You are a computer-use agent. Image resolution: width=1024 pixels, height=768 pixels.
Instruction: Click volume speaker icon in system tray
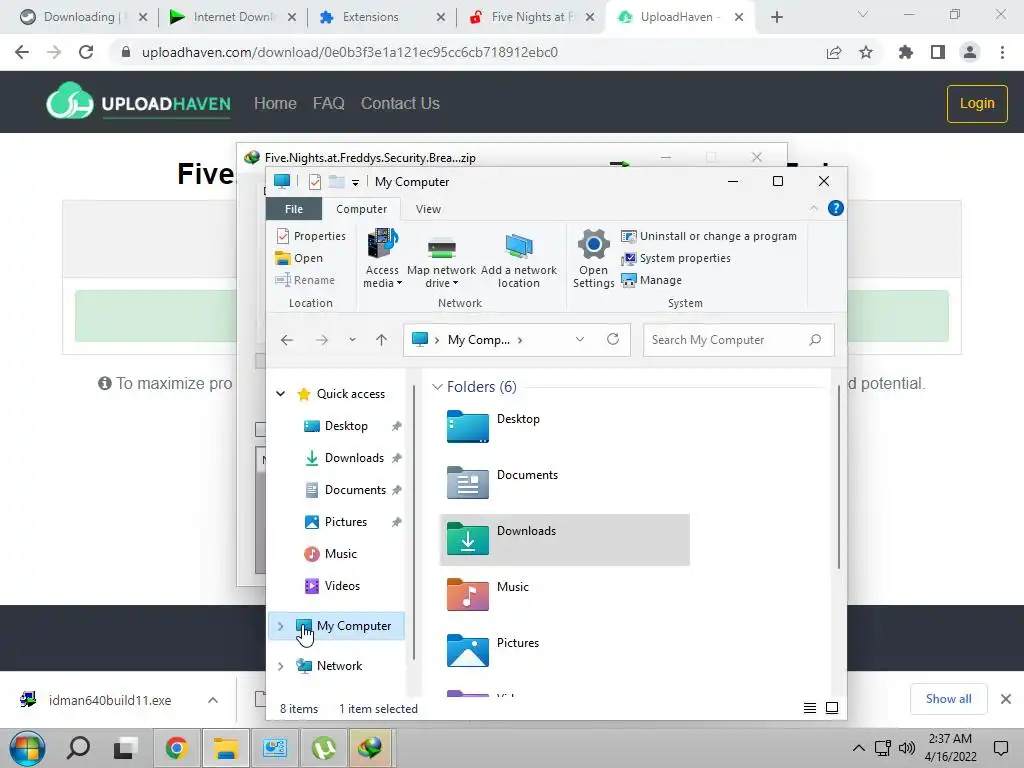pos(906,748)
